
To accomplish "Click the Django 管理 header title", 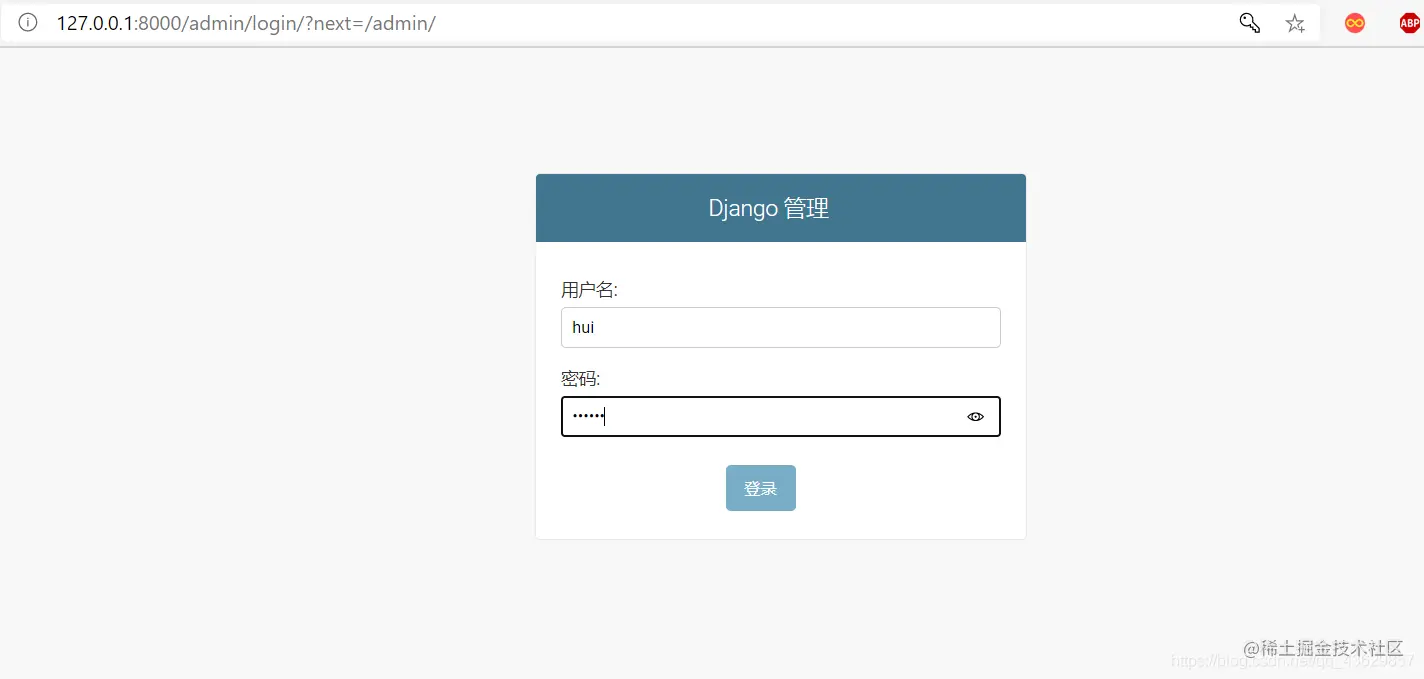I will [769, 208].
